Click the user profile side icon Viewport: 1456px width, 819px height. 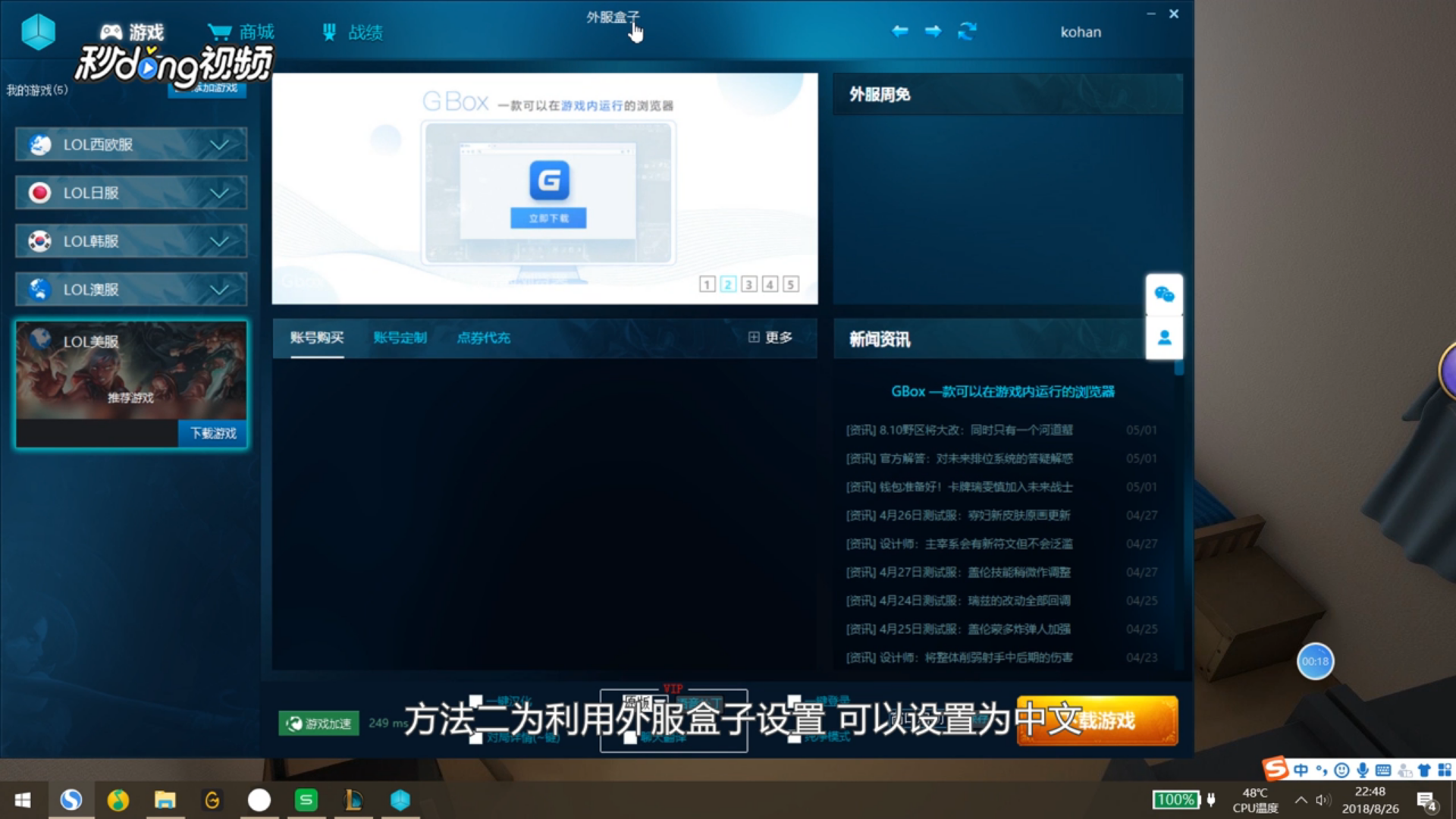tap(1164, 338)
